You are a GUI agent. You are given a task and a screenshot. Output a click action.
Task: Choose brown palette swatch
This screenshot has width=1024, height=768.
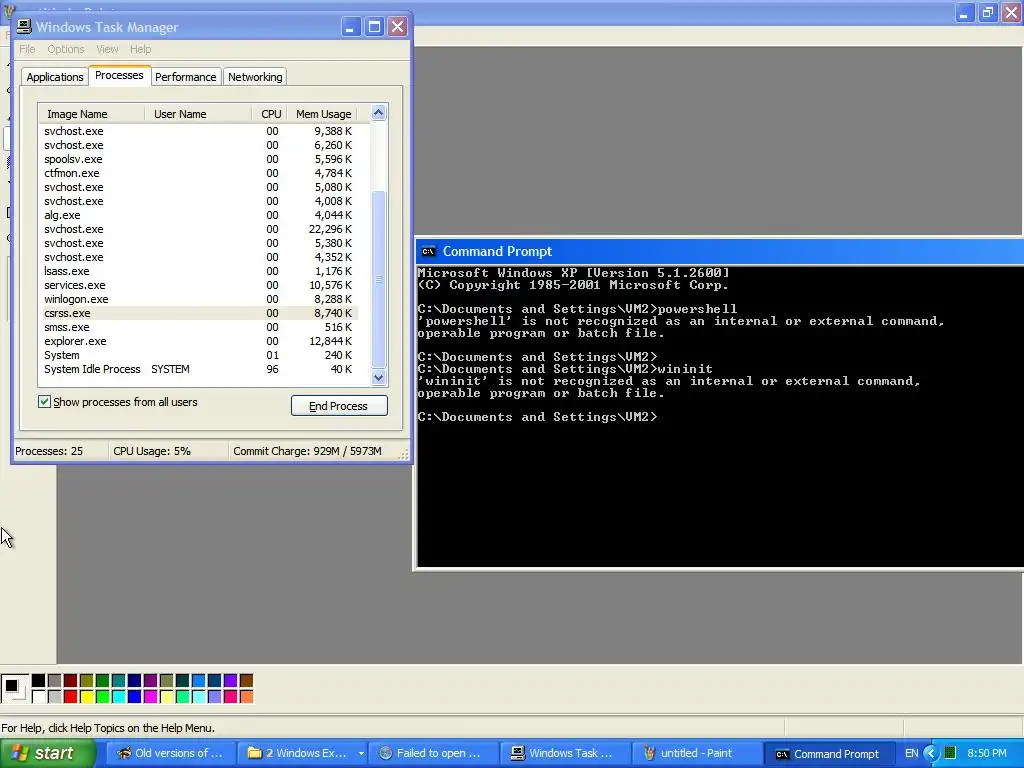[246, 681]
